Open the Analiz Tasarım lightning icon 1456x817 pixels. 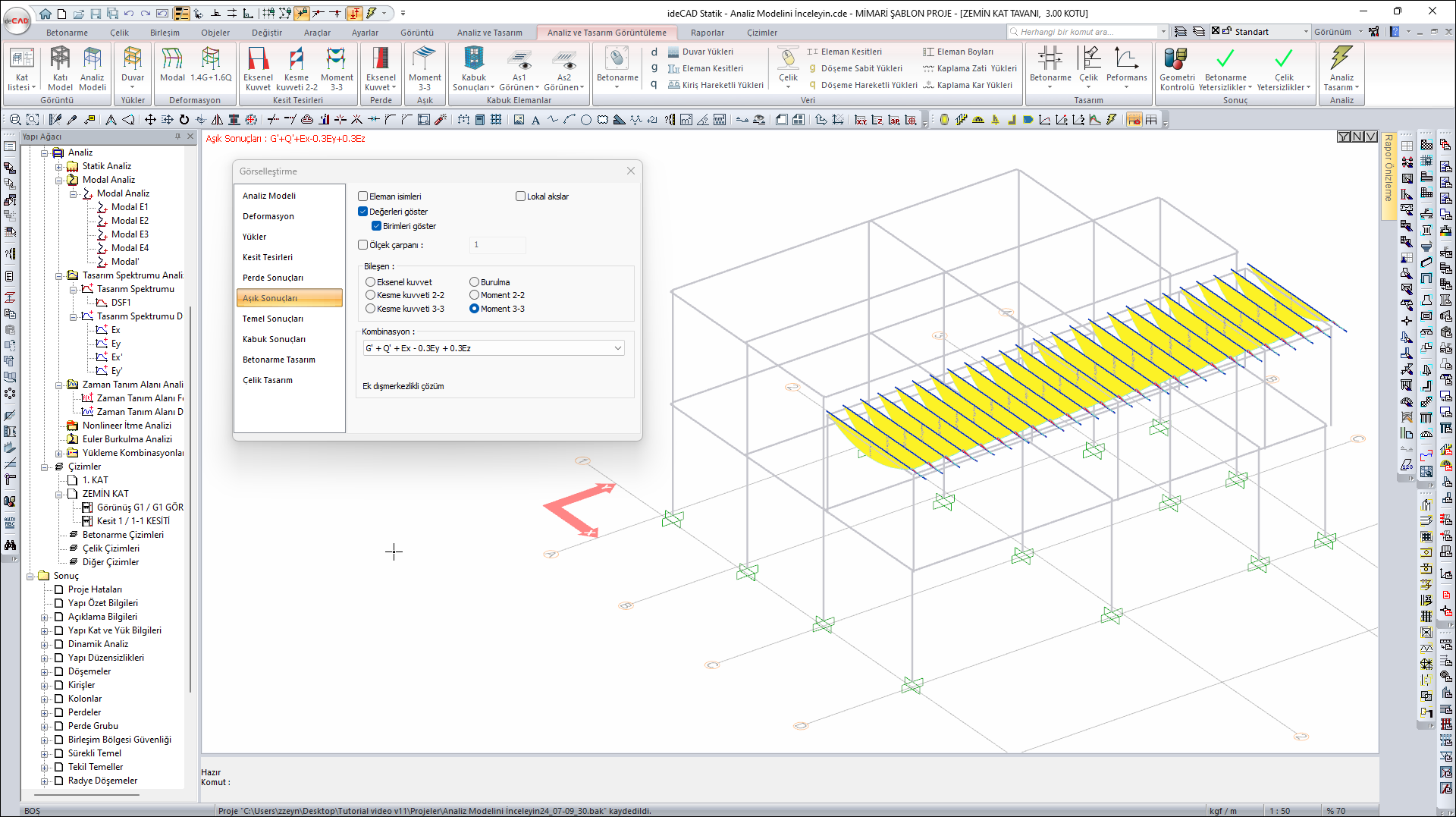click(x=1341, y=67)
